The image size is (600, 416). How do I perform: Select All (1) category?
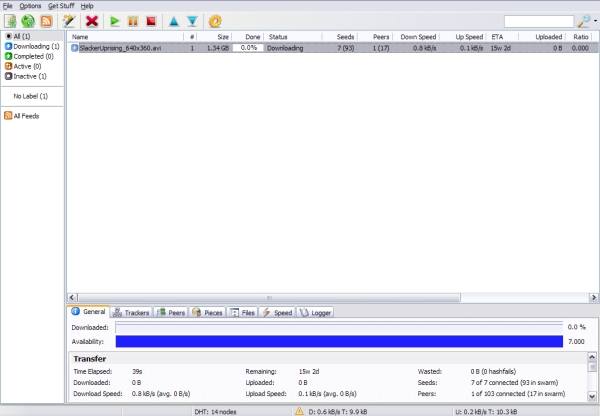(32, 36)
